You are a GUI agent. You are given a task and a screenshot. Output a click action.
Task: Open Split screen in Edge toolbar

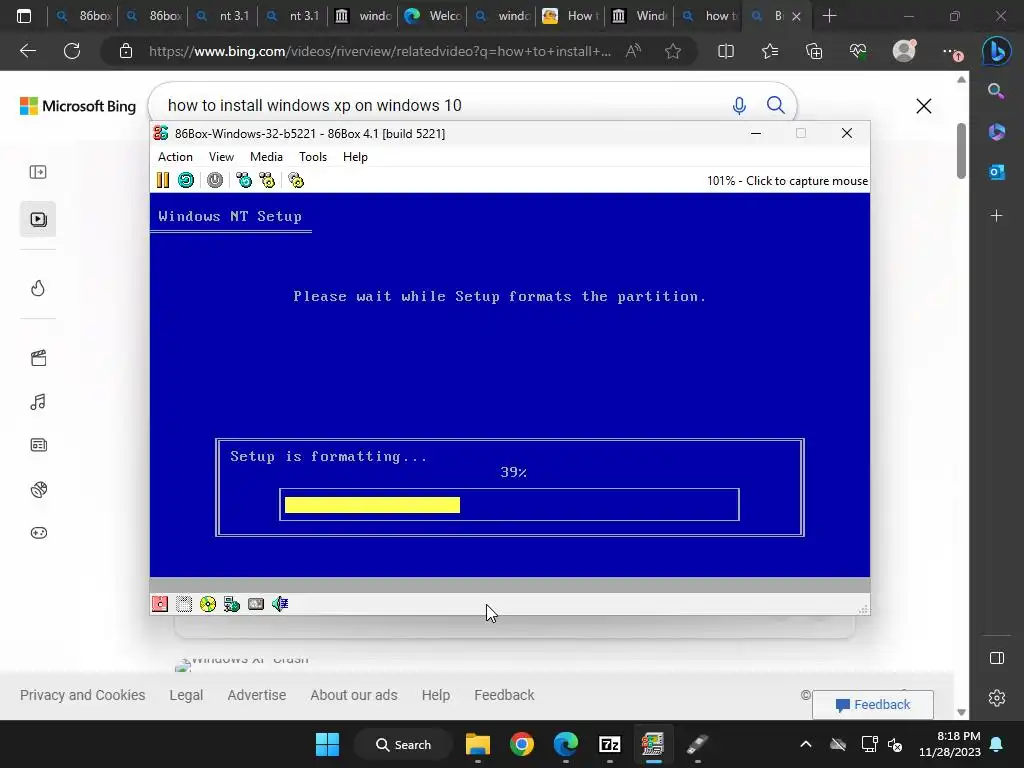[x=726, y=51]
